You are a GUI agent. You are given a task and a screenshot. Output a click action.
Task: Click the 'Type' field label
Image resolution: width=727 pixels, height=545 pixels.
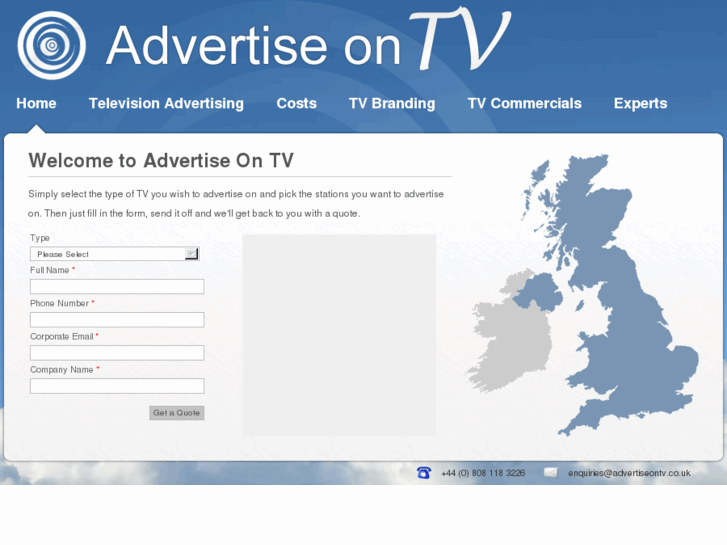pyautogui.click(x=40, y=238)
